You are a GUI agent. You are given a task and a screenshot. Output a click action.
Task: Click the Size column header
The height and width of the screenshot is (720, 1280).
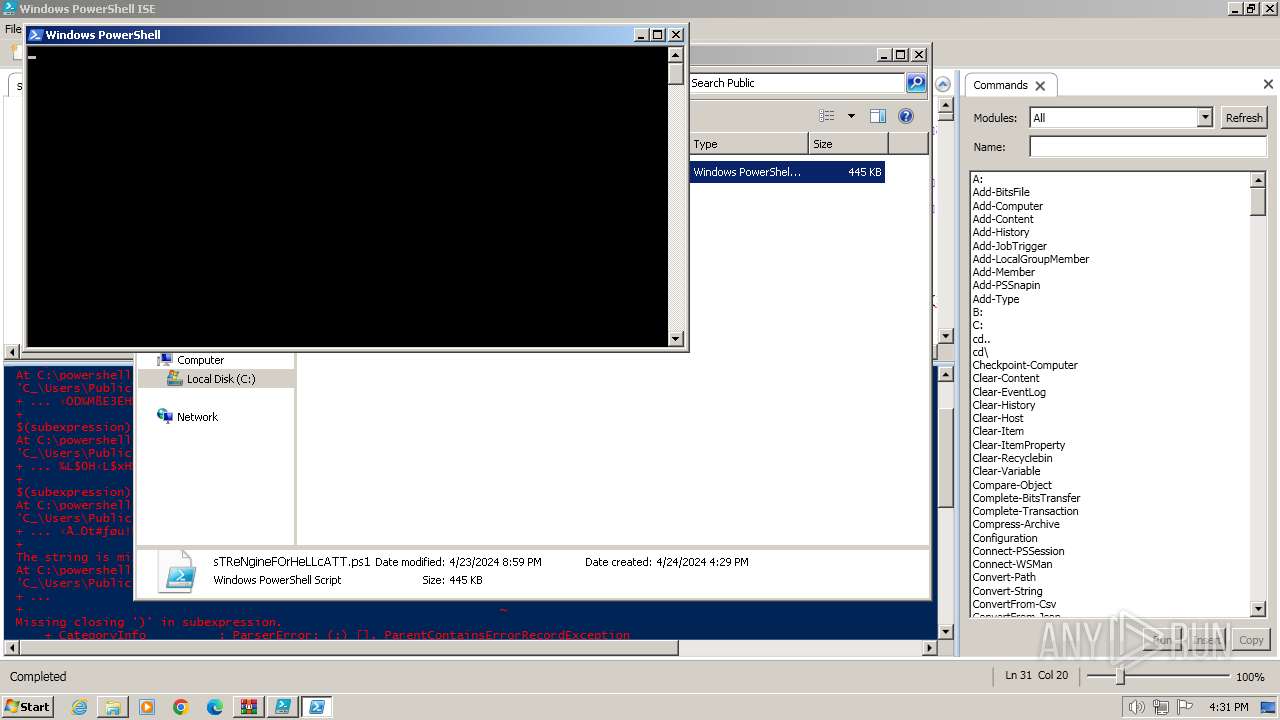click(x=848, y=144)
